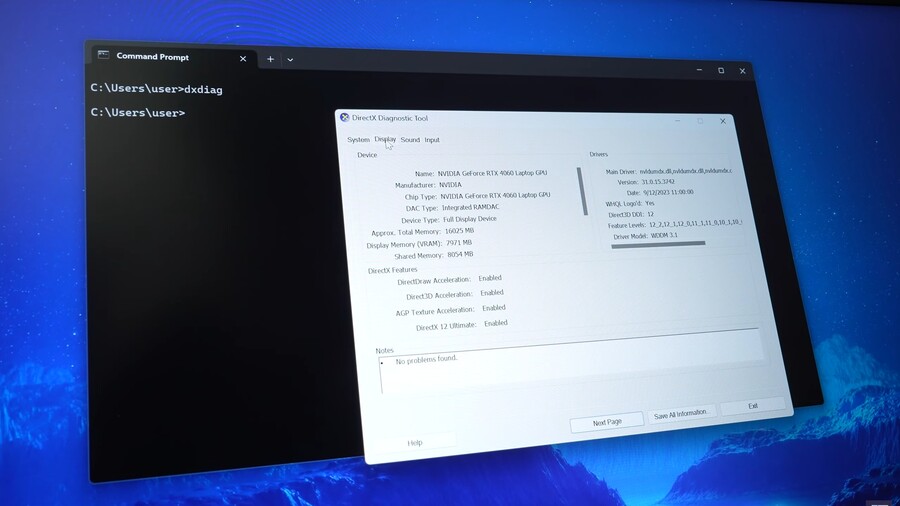Click driver date 9/12/2023 value
This screenshot has width=900, height=506.
[x=668, y=192]
